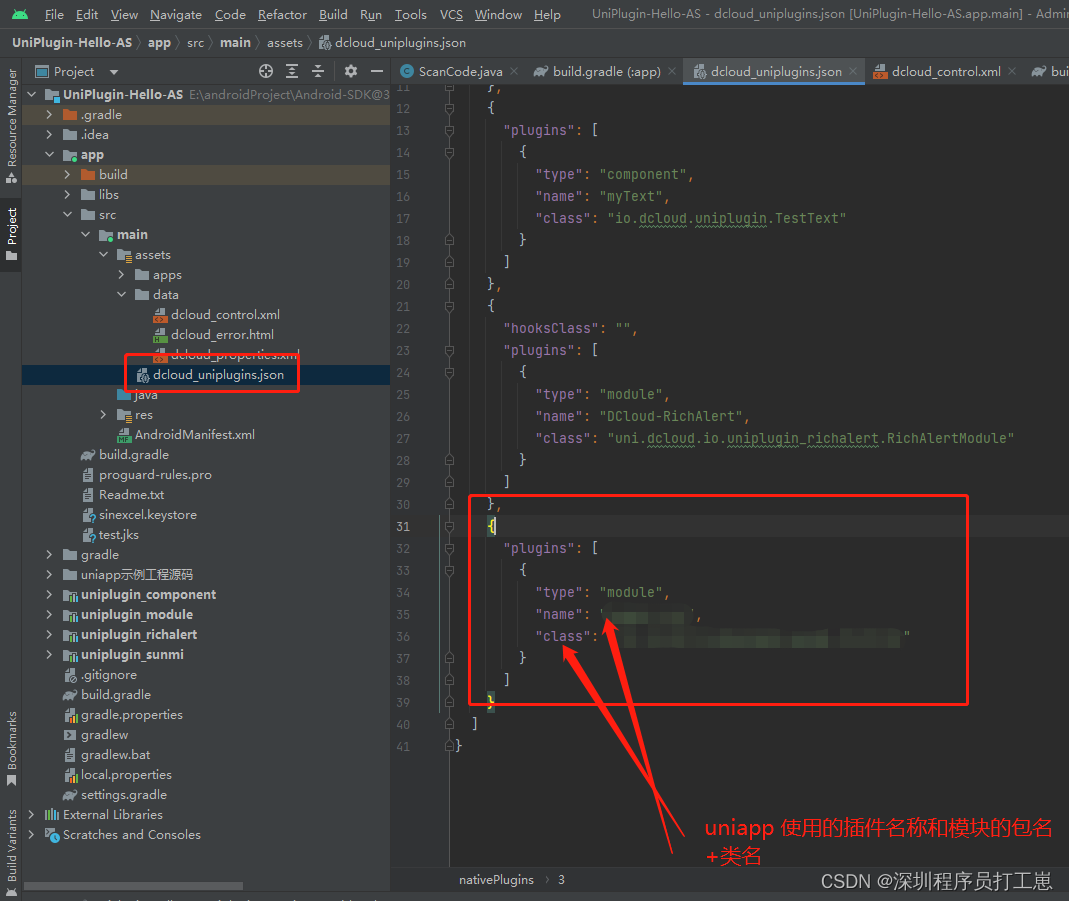1069x901 pixels.
Task: Open Project panel settings gear
Action: [x=350, y=72]
